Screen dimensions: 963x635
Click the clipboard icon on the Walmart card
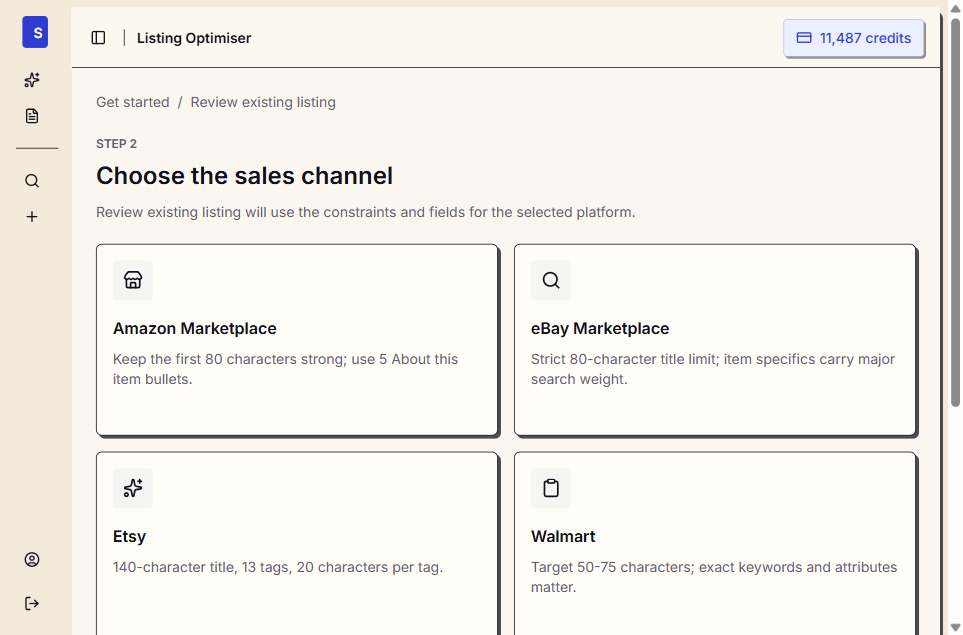(x=551, y=488)
